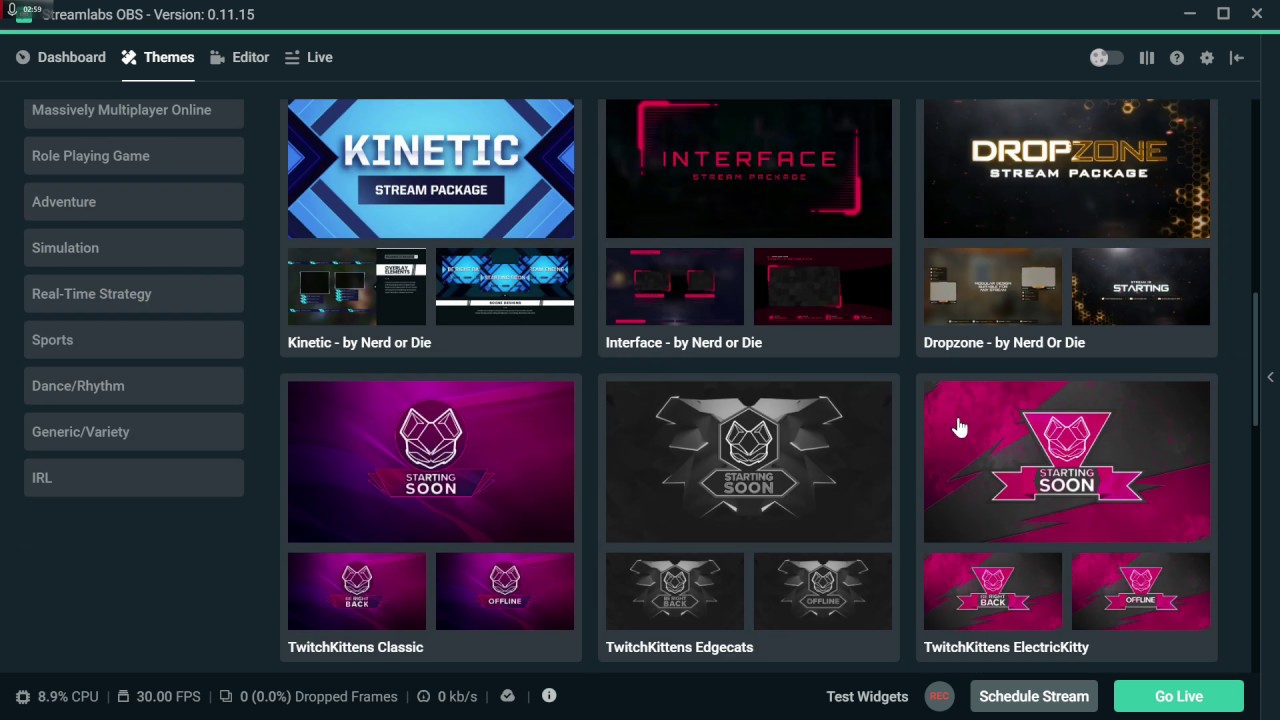The width and height of the screenshot is (1280, 720).
Task: Click Dropzone first small thumbnail
Action: pyautogui.click(x=993, y=286)
